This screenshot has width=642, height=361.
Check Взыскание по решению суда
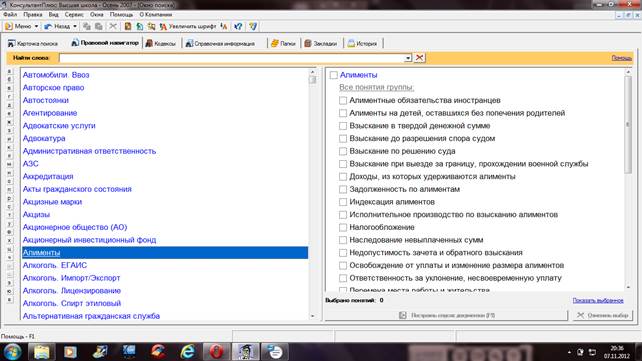(343, 151)
